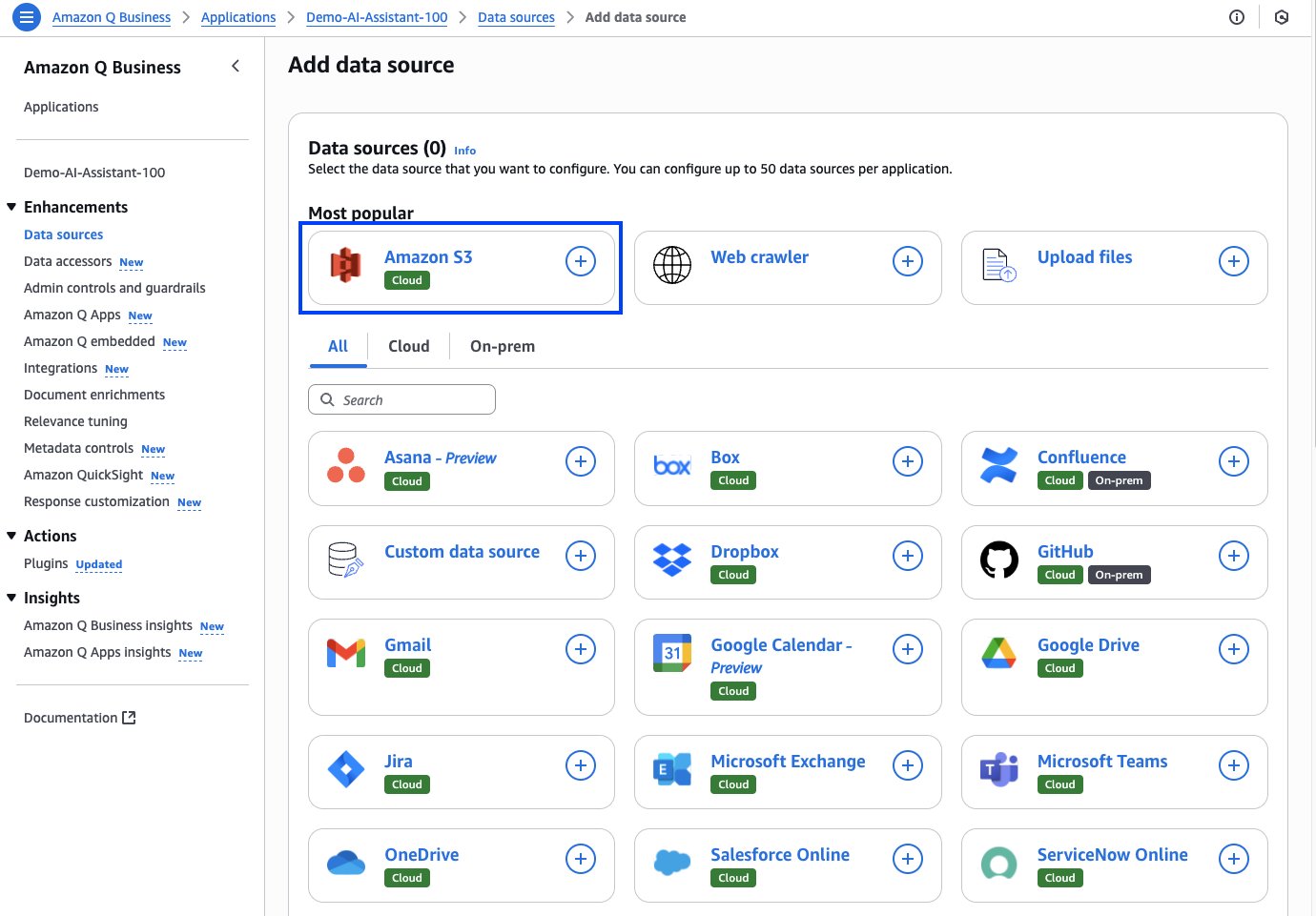This screenshot has height=916, width=1316.
Task: Open the Documentation external link
Action: [80, 718]
